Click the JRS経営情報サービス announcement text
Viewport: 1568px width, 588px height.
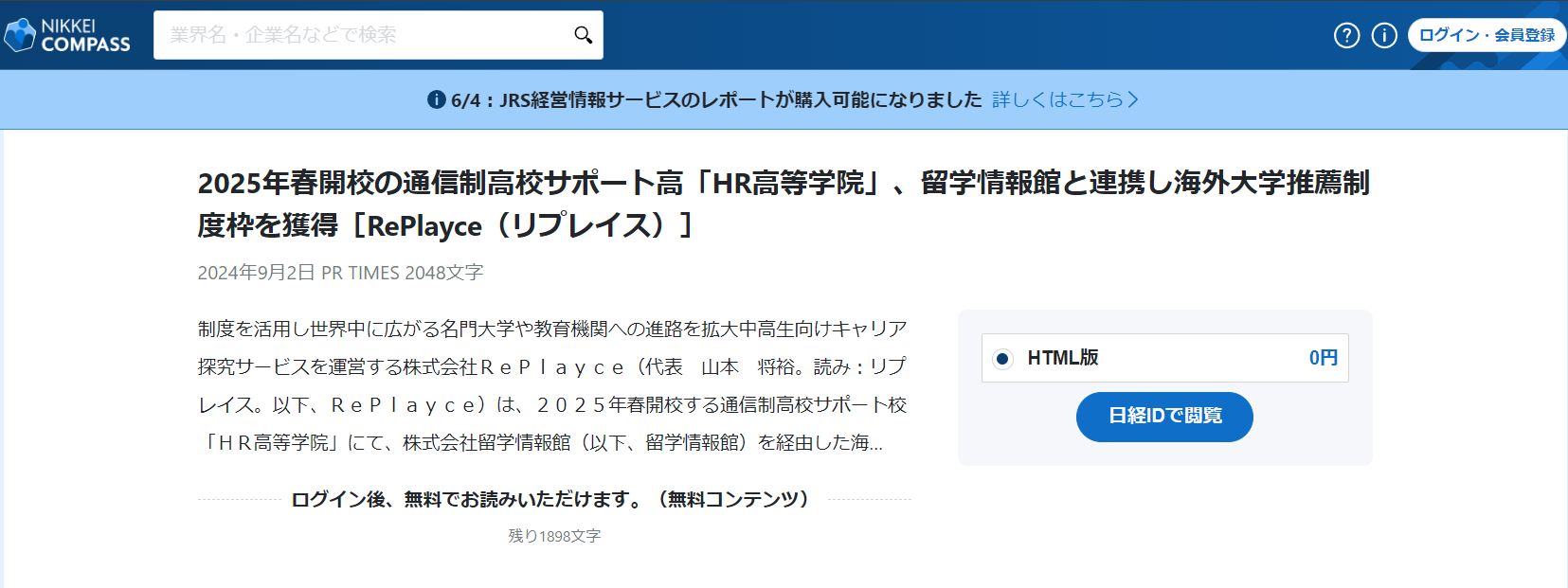[x=716, y=99]
